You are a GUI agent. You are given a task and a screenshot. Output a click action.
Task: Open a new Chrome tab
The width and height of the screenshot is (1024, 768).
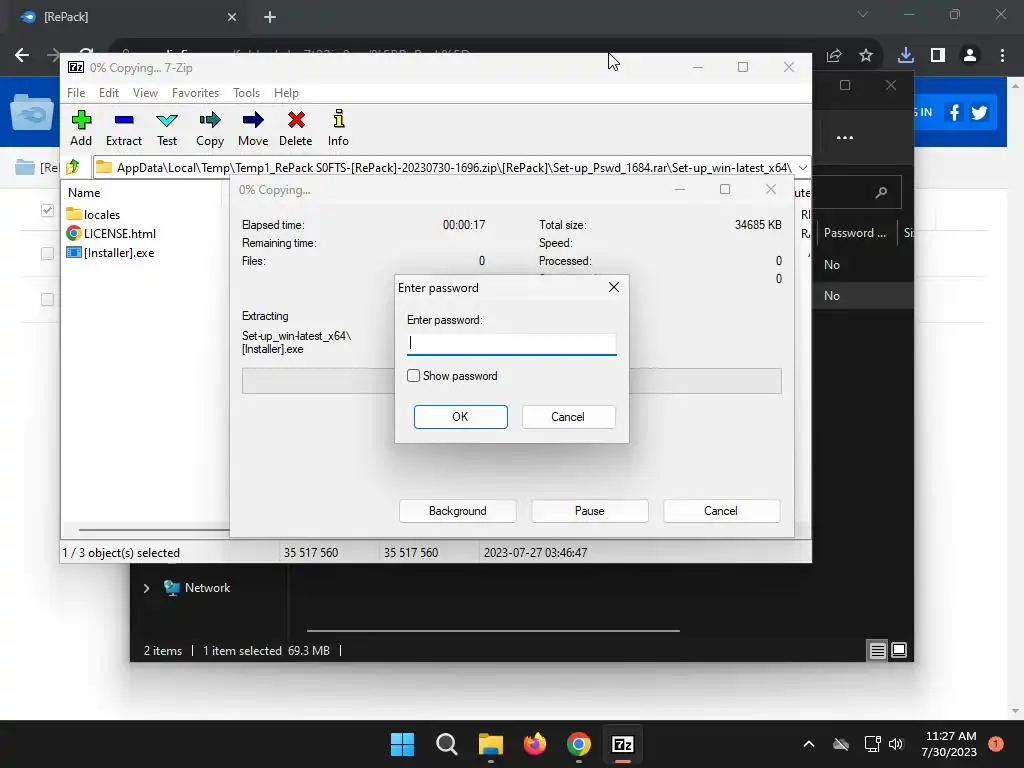(x=270, y=17)
